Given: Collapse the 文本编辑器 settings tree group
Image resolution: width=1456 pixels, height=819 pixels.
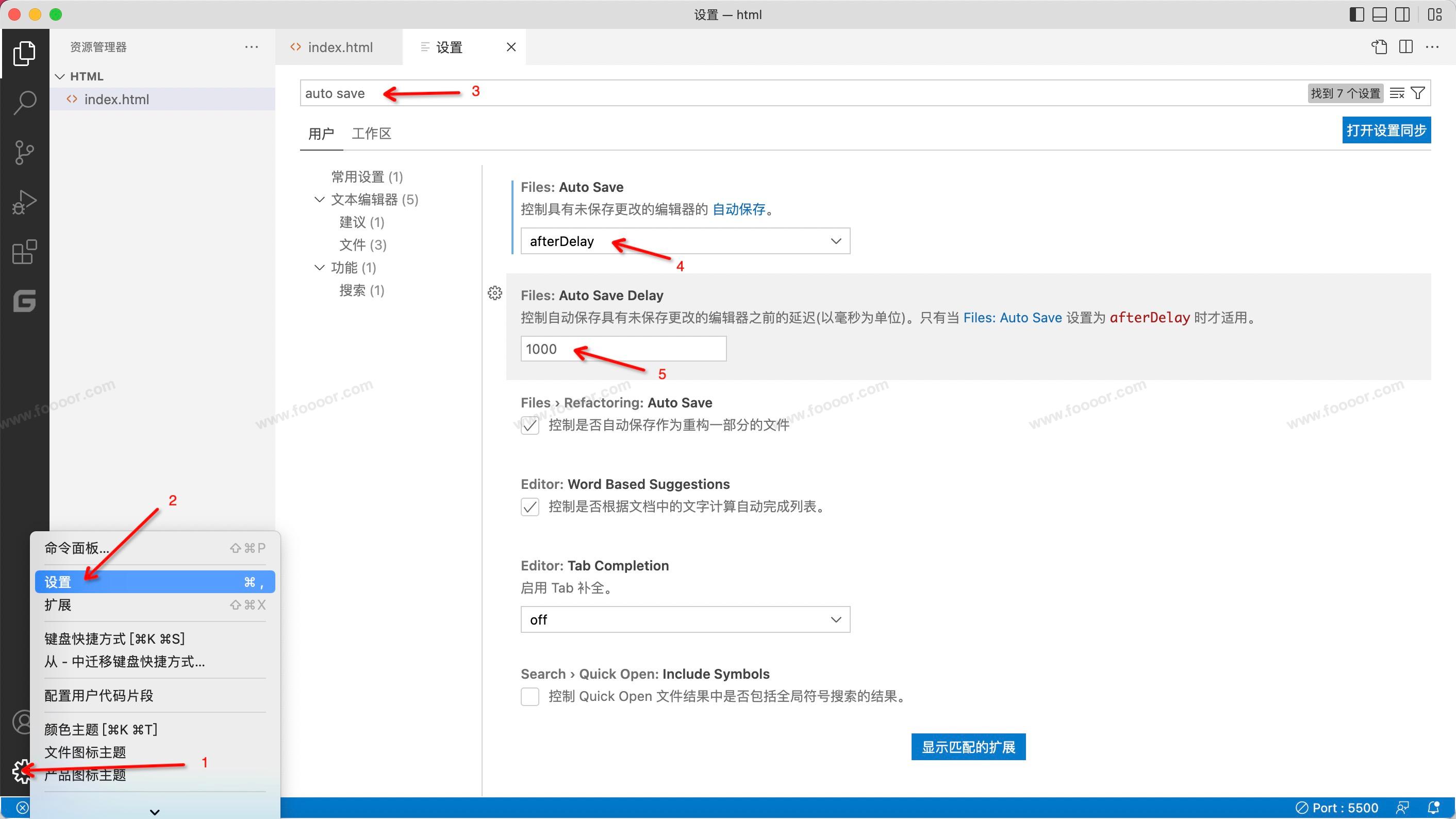Looking at the screenshot, I should coord(319,200).
